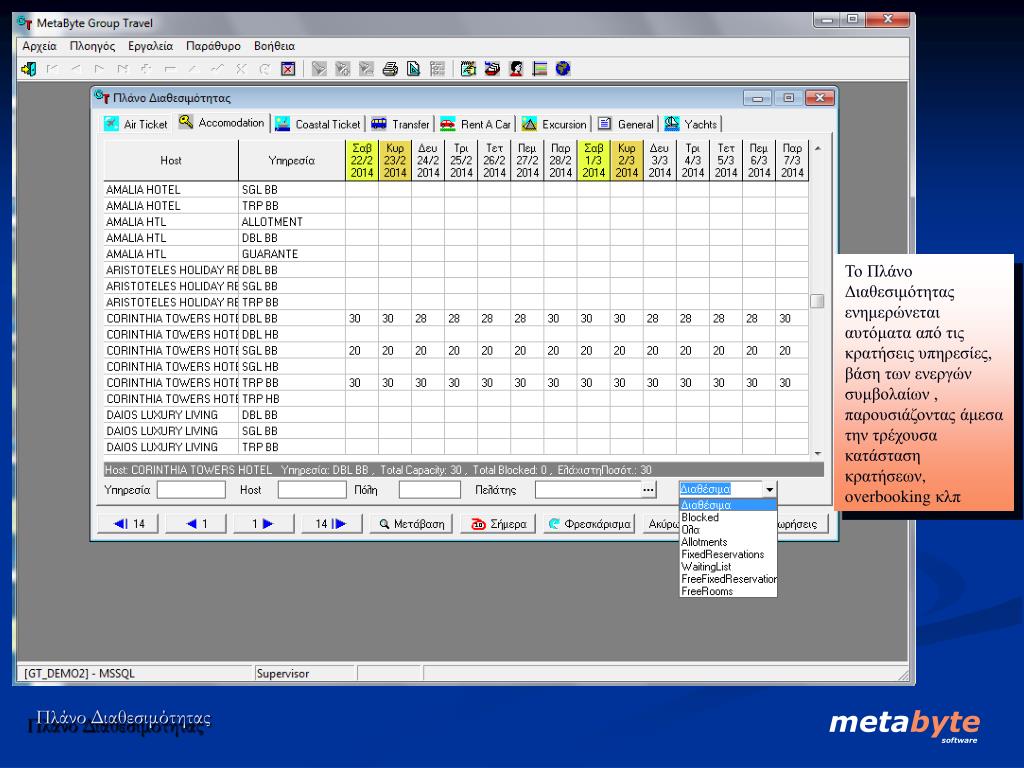This screenshot has width=1024, height=768.
Task: Open the Αρχεία menu
Action: (39, 46)
